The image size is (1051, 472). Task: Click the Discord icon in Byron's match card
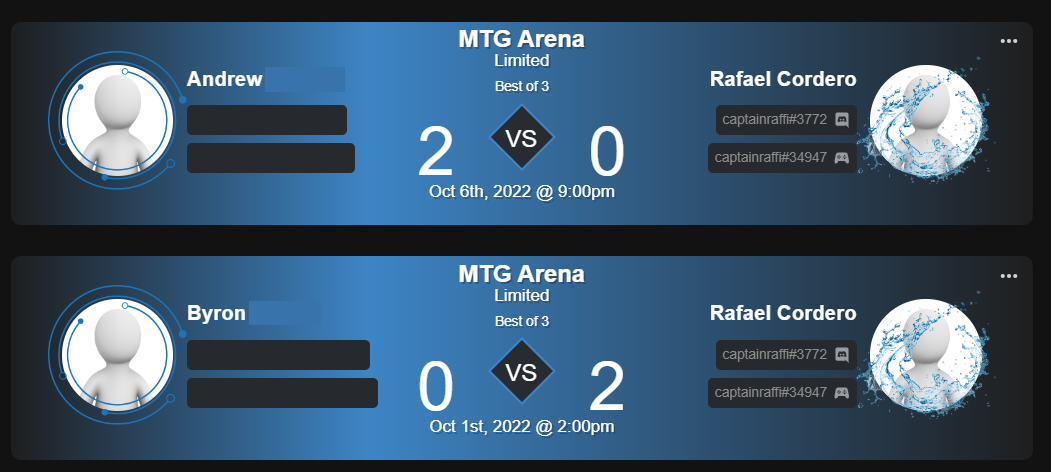tap(842, 355)
